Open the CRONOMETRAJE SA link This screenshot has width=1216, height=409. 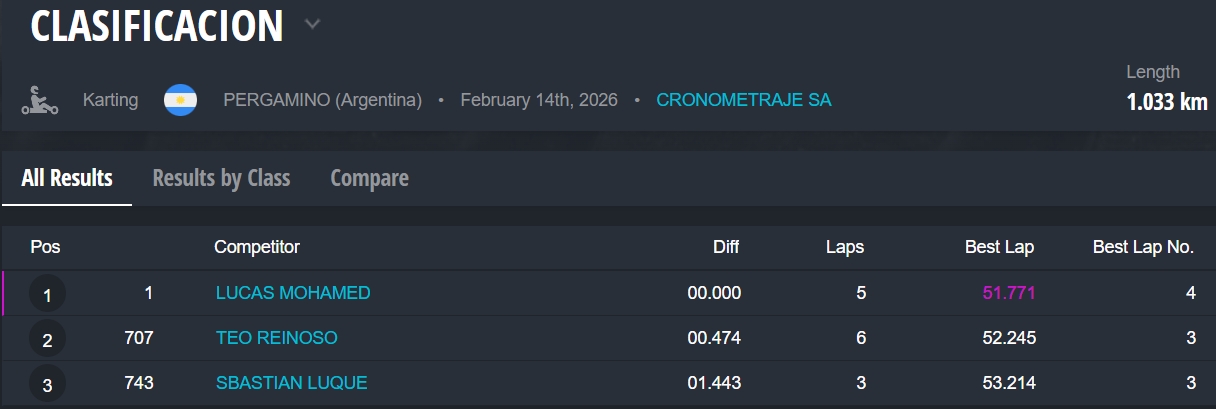(x=743, y=100)
